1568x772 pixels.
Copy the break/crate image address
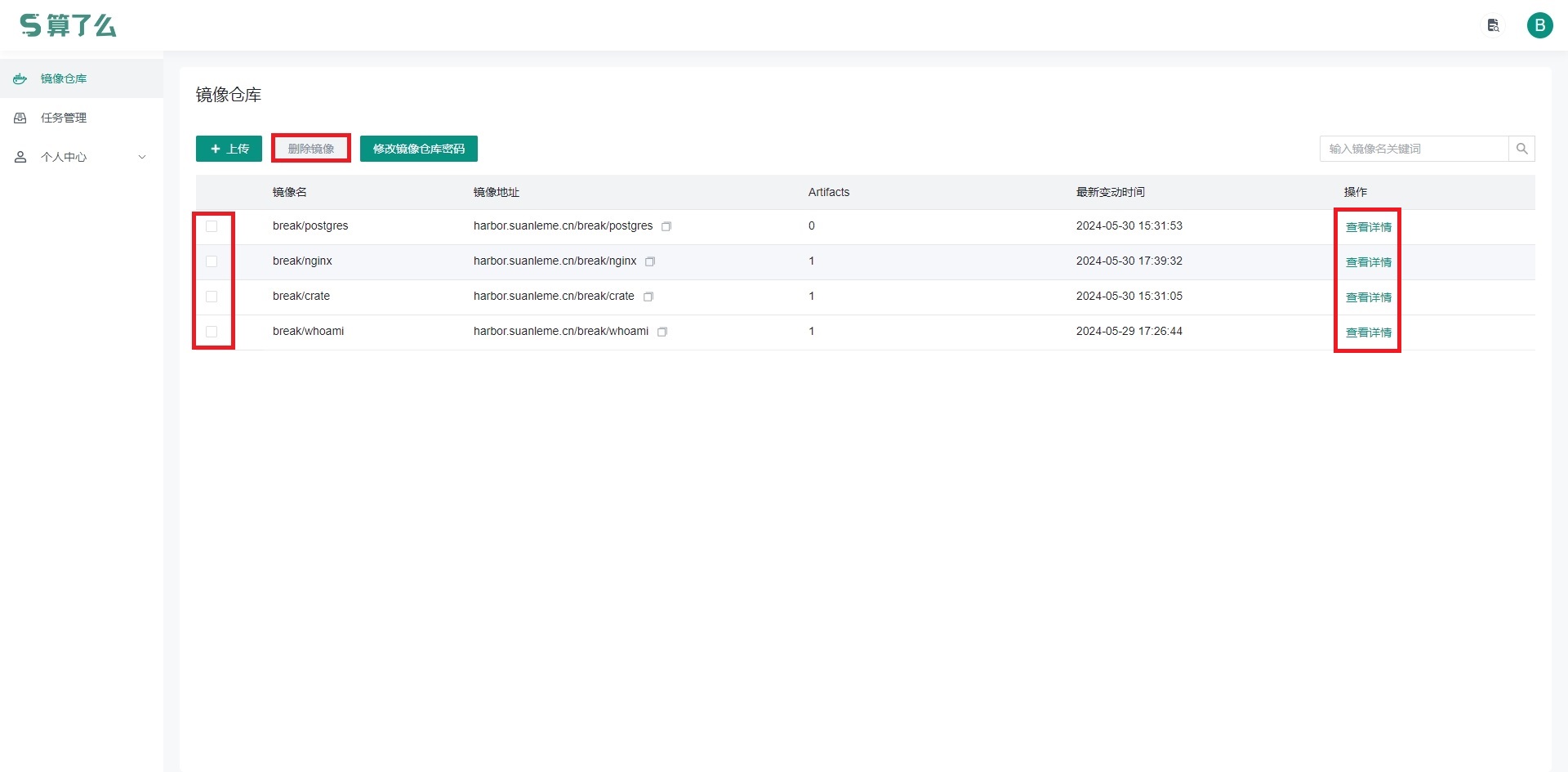tap(648, 297)
